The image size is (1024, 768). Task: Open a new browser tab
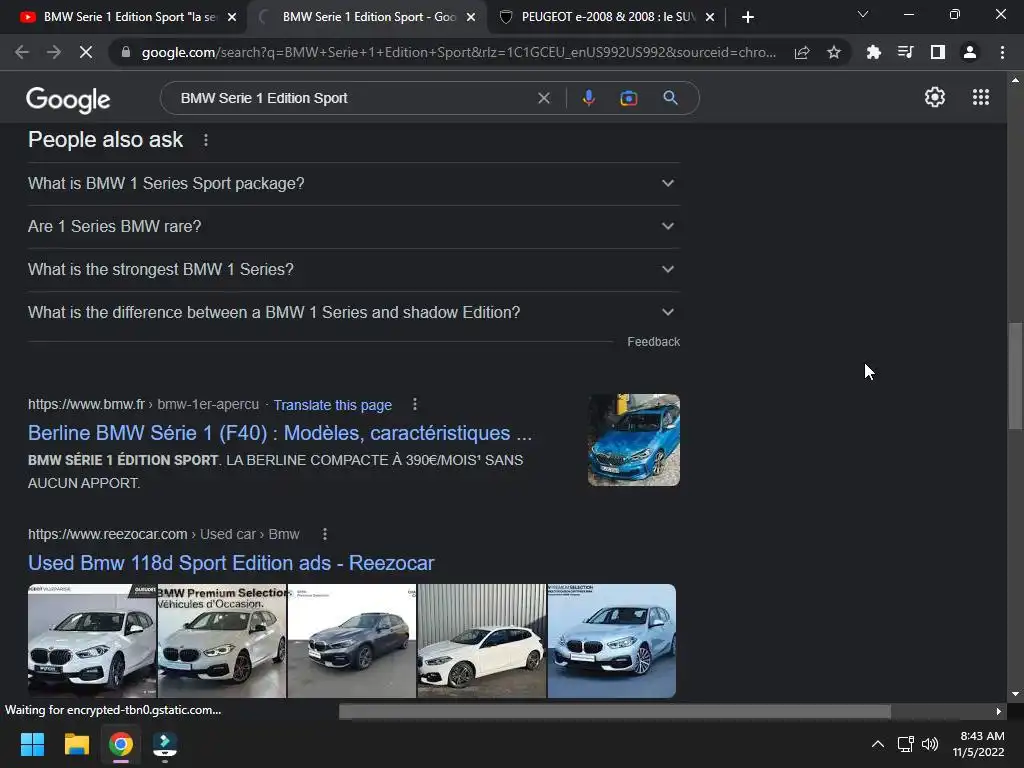(748, 17)
